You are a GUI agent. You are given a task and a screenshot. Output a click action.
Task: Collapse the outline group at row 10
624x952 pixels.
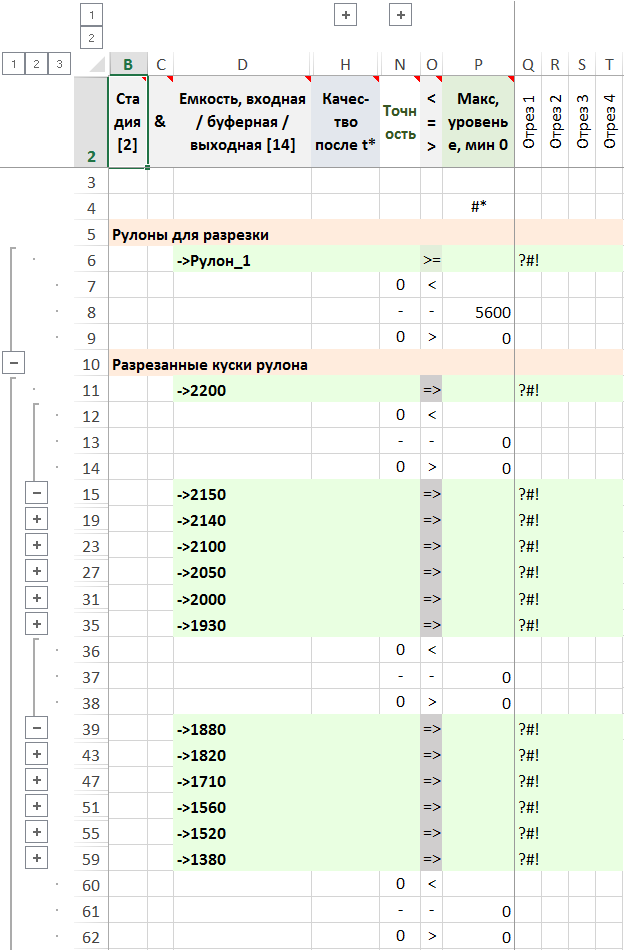click(14, 363)
